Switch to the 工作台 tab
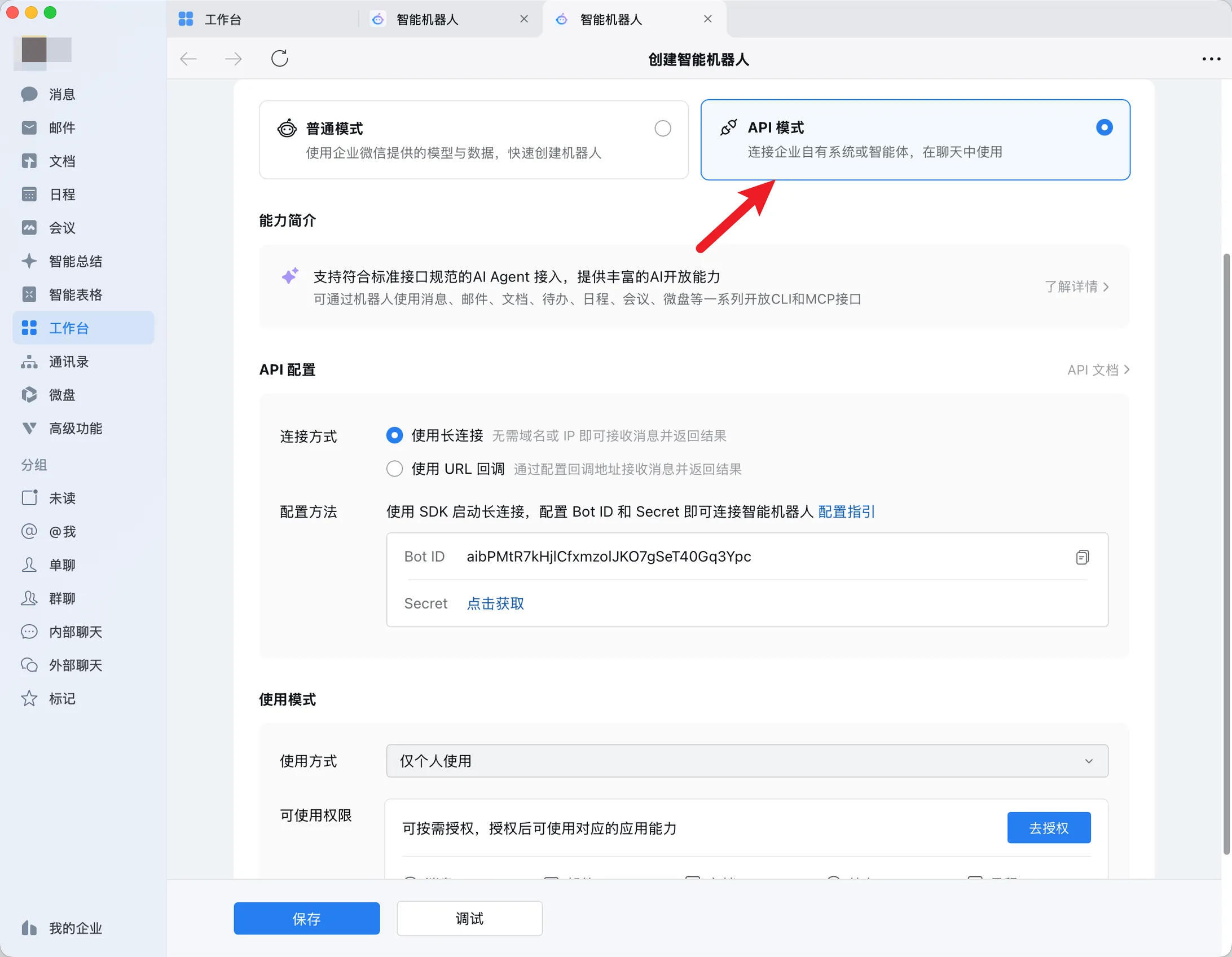This screenshot has height=957, width=1232. click(262, 19)
